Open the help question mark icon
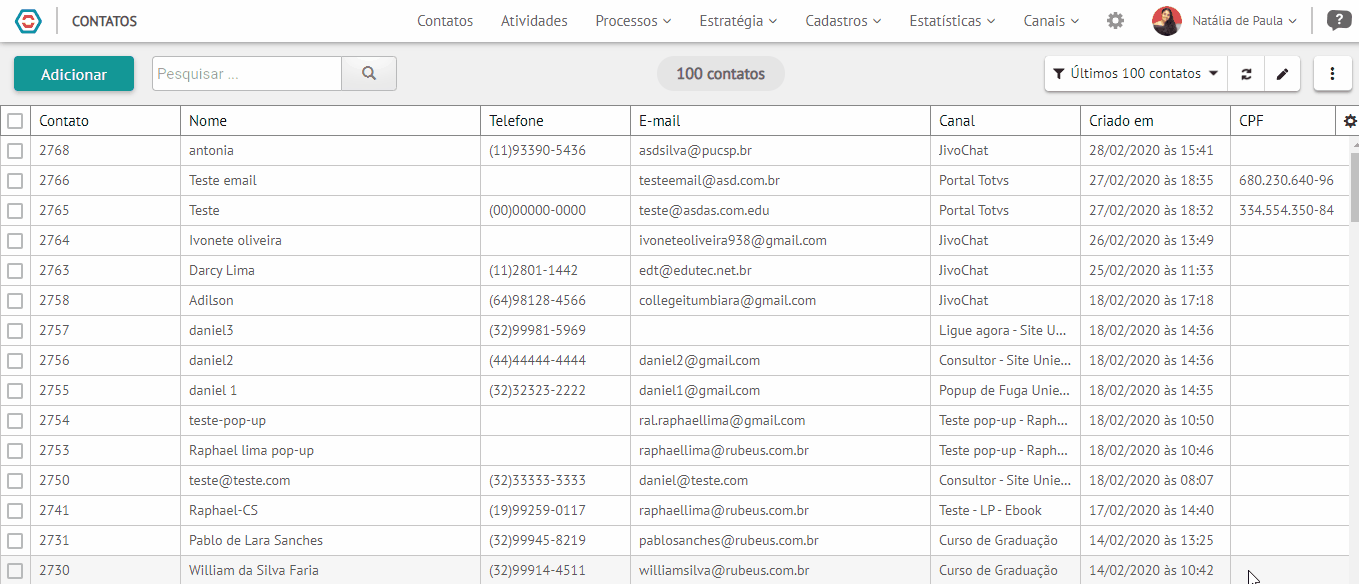Image resolution: width=1359 pixels, height=584 pixels. pos(1338,20)
